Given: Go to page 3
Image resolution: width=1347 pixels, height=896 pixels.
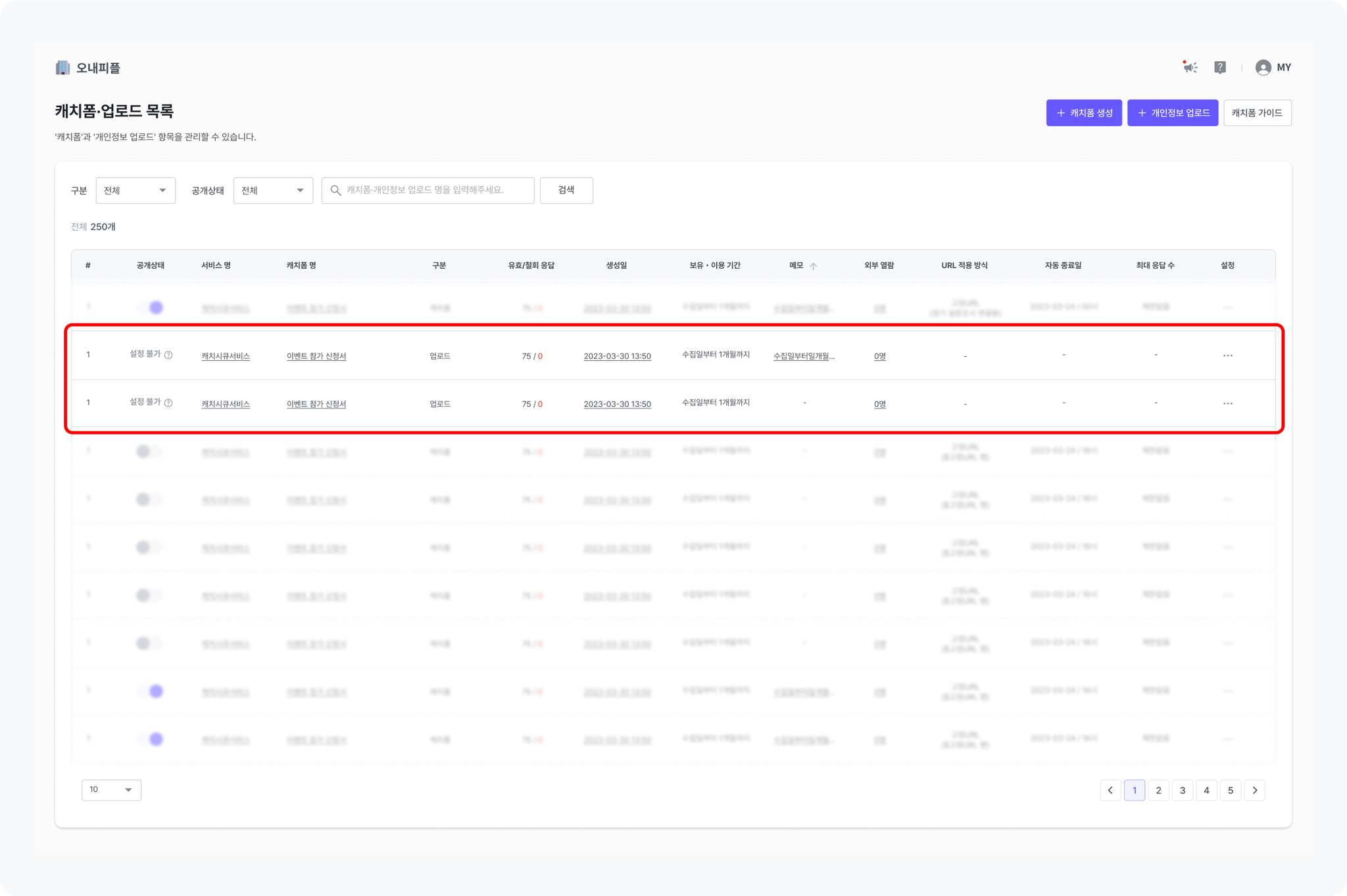Looking at the screenshot, I should [1183, 790].
